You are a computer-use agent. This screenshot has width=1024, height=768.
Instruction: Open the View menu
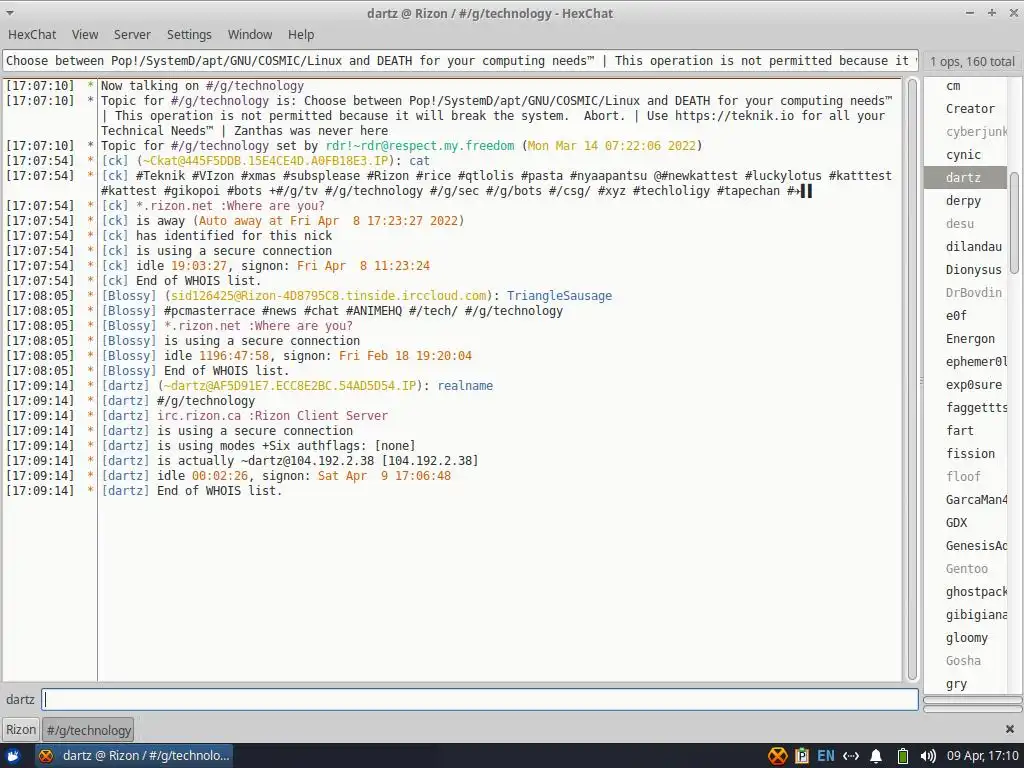click(x=85, y=35)
